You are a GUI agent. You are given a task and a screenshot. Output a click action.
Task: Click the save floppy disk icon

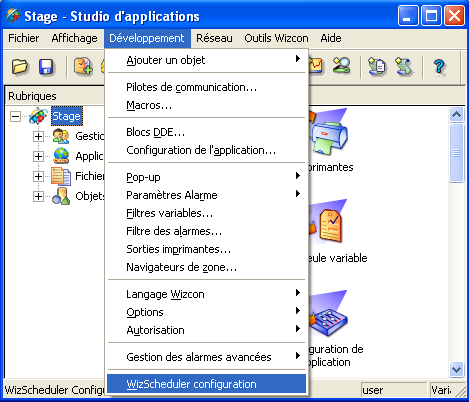pyautogui.click(x=46, y=67)
